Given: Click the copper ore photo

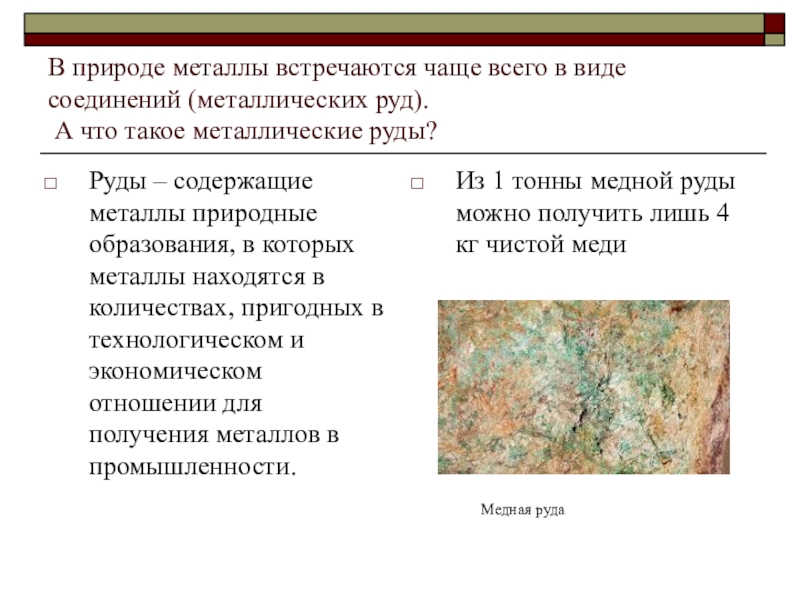Looking at the screenshot, I should tap(584, 387).
